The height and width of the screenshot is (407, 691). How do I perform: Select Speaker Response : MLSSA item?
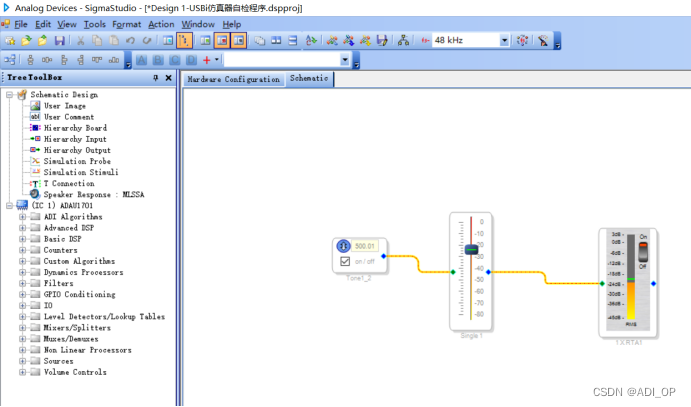tap(94, 194)
